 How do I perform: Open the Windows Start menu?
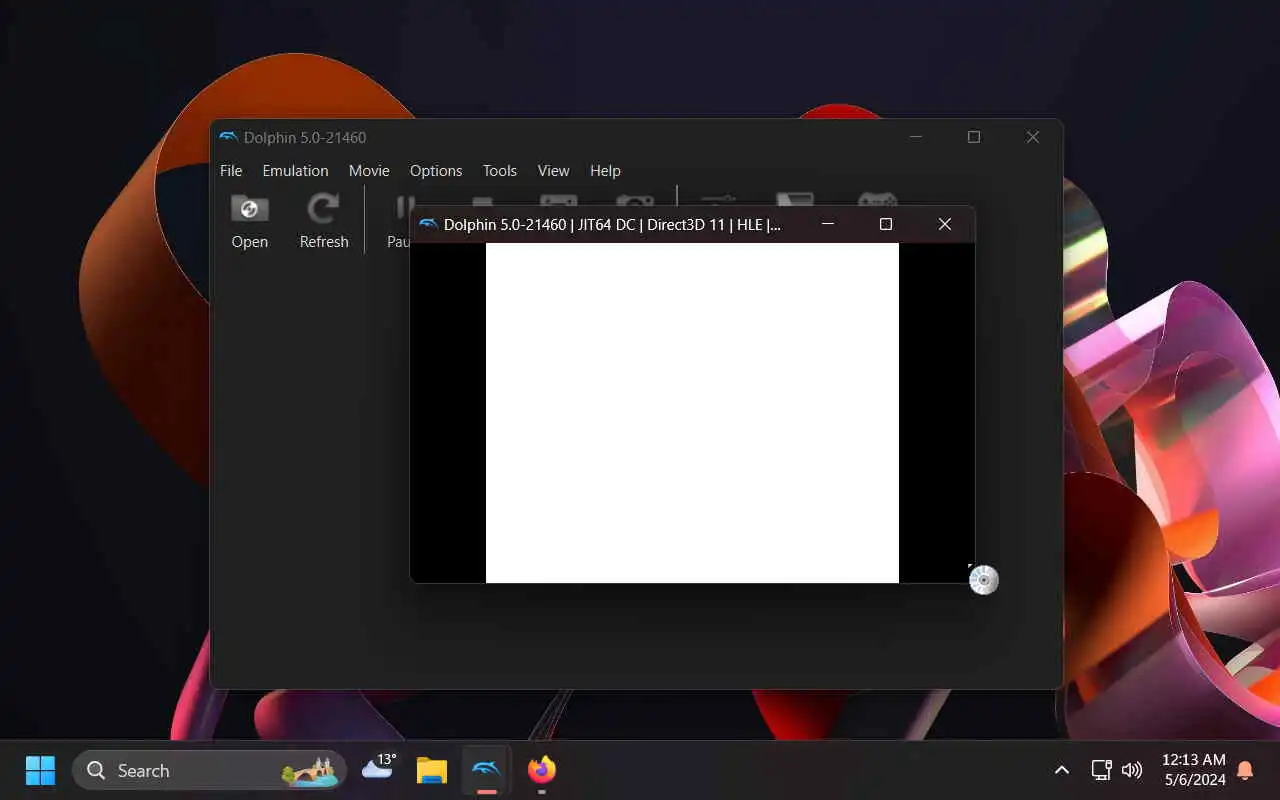[x=40, y=770]
